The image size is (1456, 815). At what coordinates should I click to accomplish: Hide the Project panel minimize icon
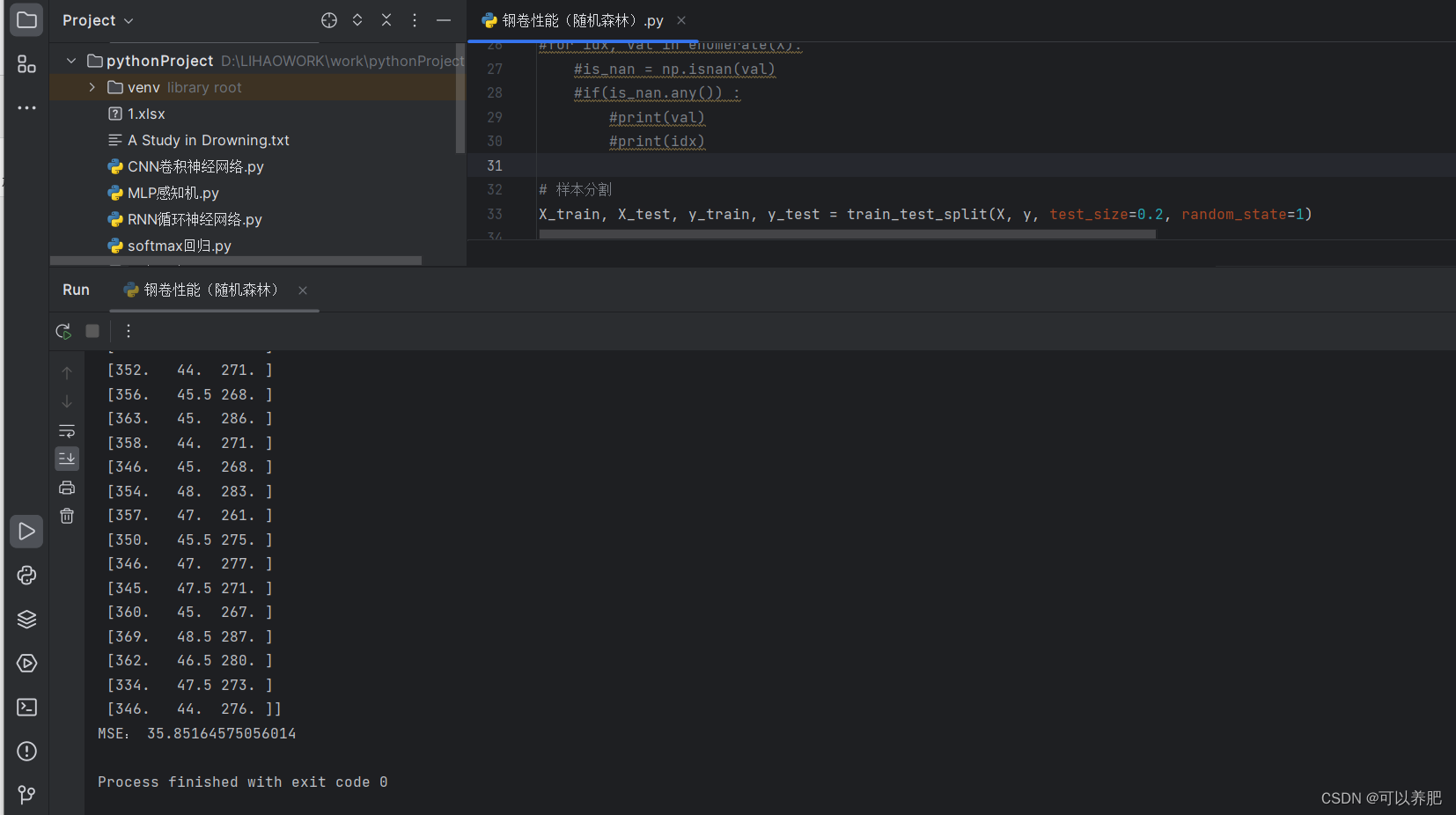tap(444, 20)
